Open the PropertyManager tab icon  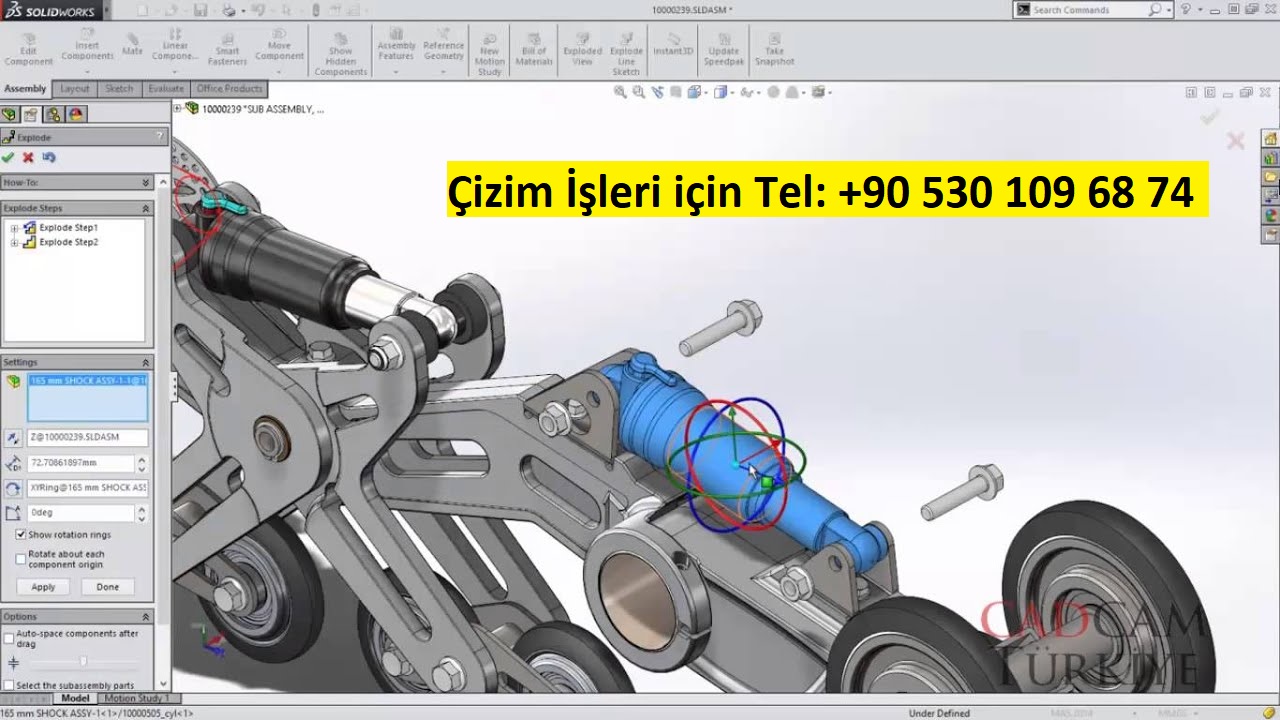point(31,114)
